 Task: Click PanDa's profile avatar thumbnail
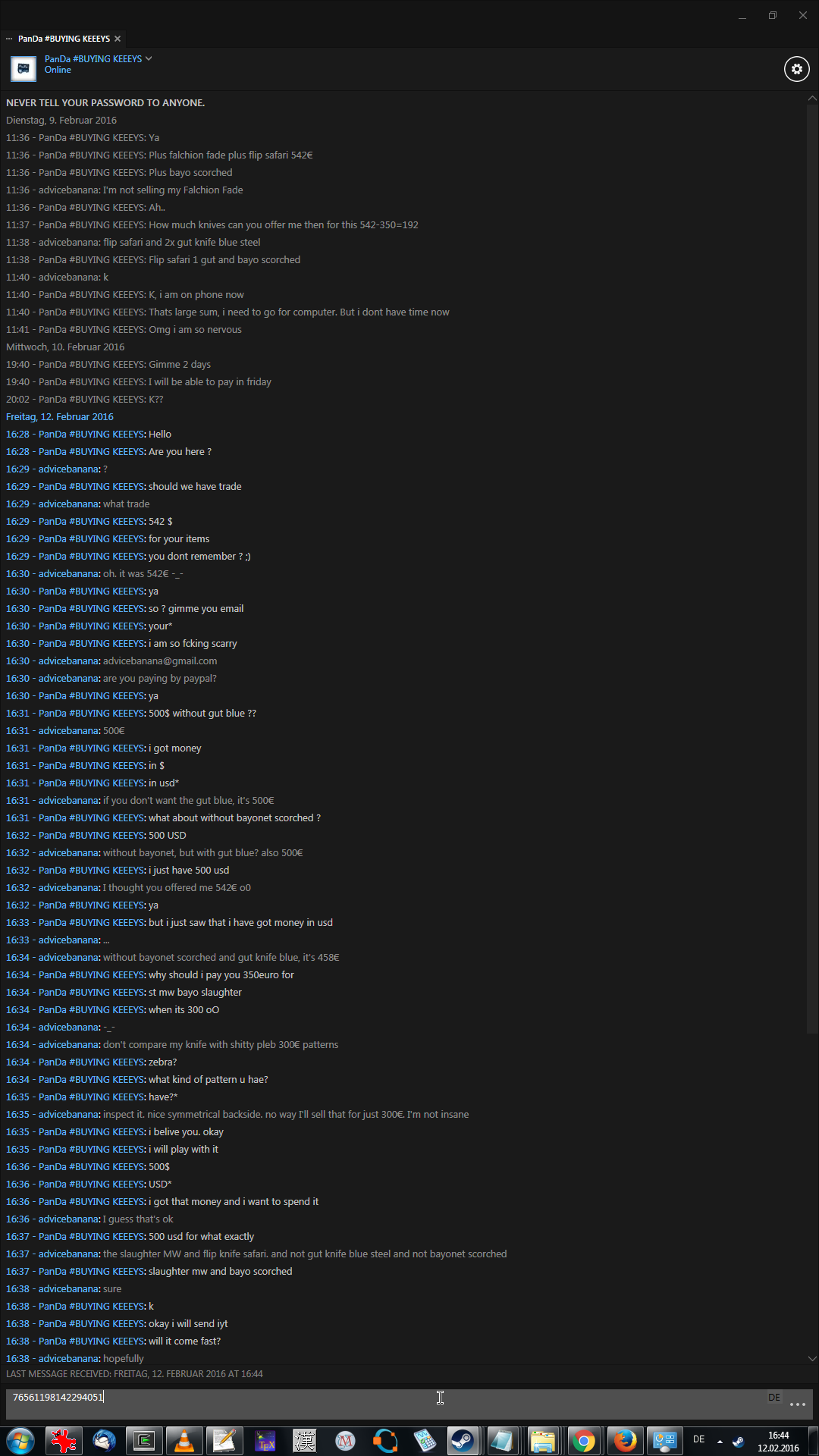pyautogui.click(x=24, y=68)
